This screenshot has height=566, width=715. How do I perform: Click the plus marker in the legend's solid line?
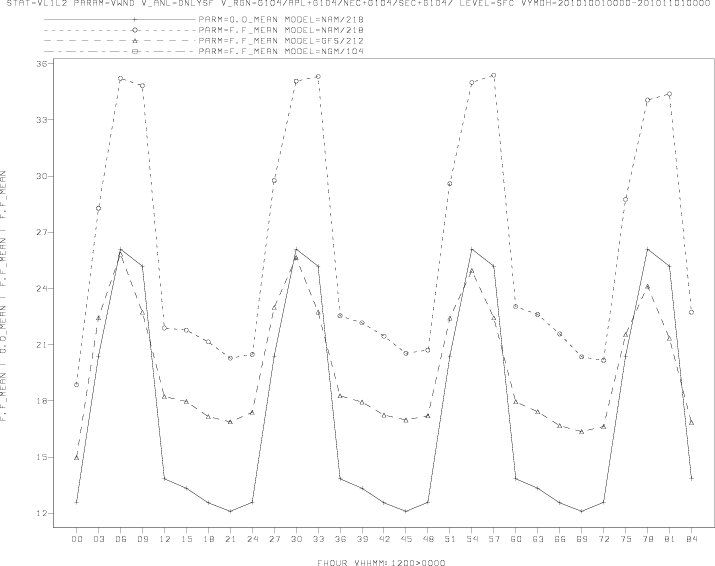[x=134, y=20]
